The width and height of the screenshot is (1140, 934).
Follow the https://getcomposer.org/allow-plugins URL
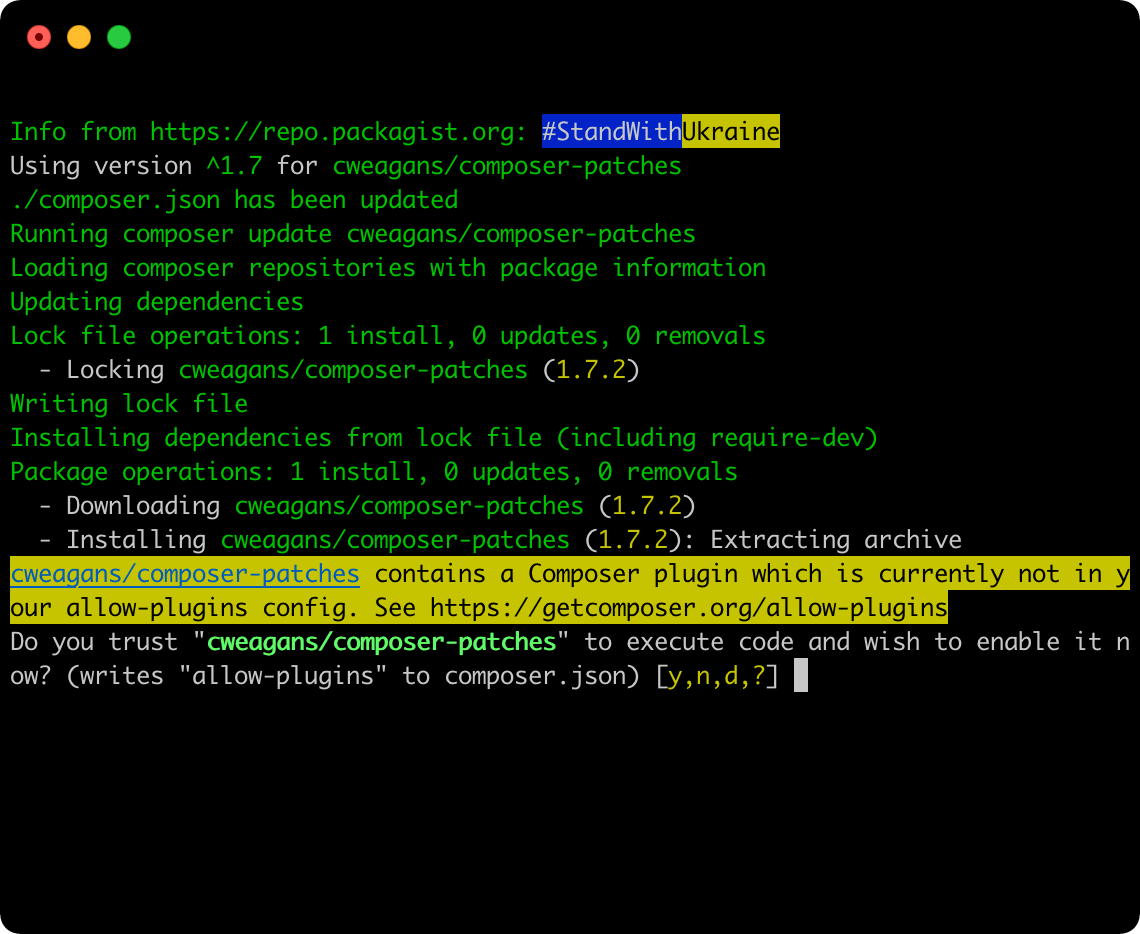point(689,608)
